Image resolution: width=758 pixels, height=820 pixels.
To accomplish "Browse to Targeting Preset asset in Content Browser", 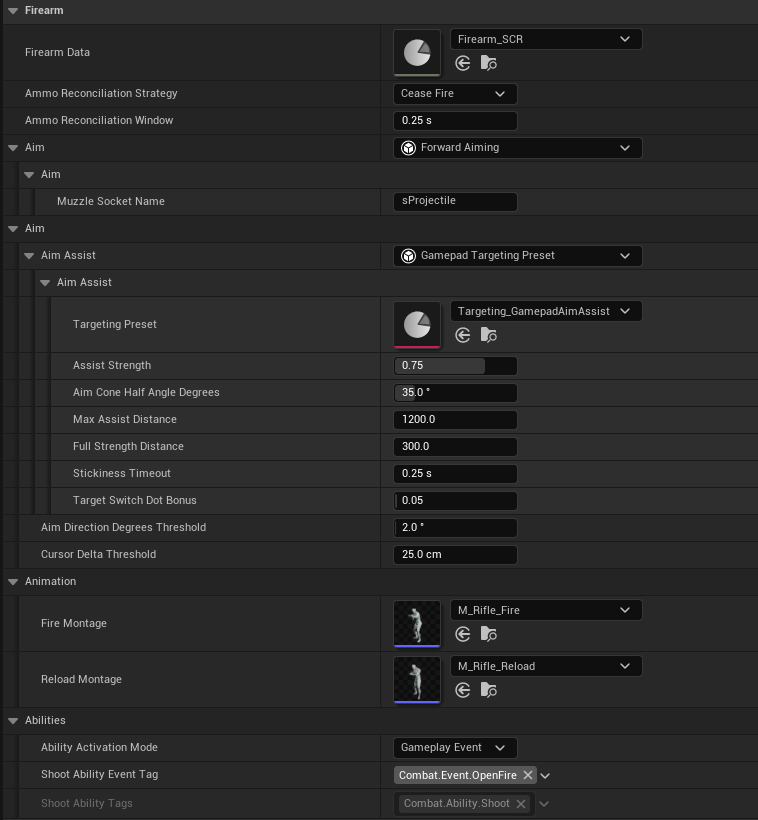I will pyautogui.click(x=488, y=335).
